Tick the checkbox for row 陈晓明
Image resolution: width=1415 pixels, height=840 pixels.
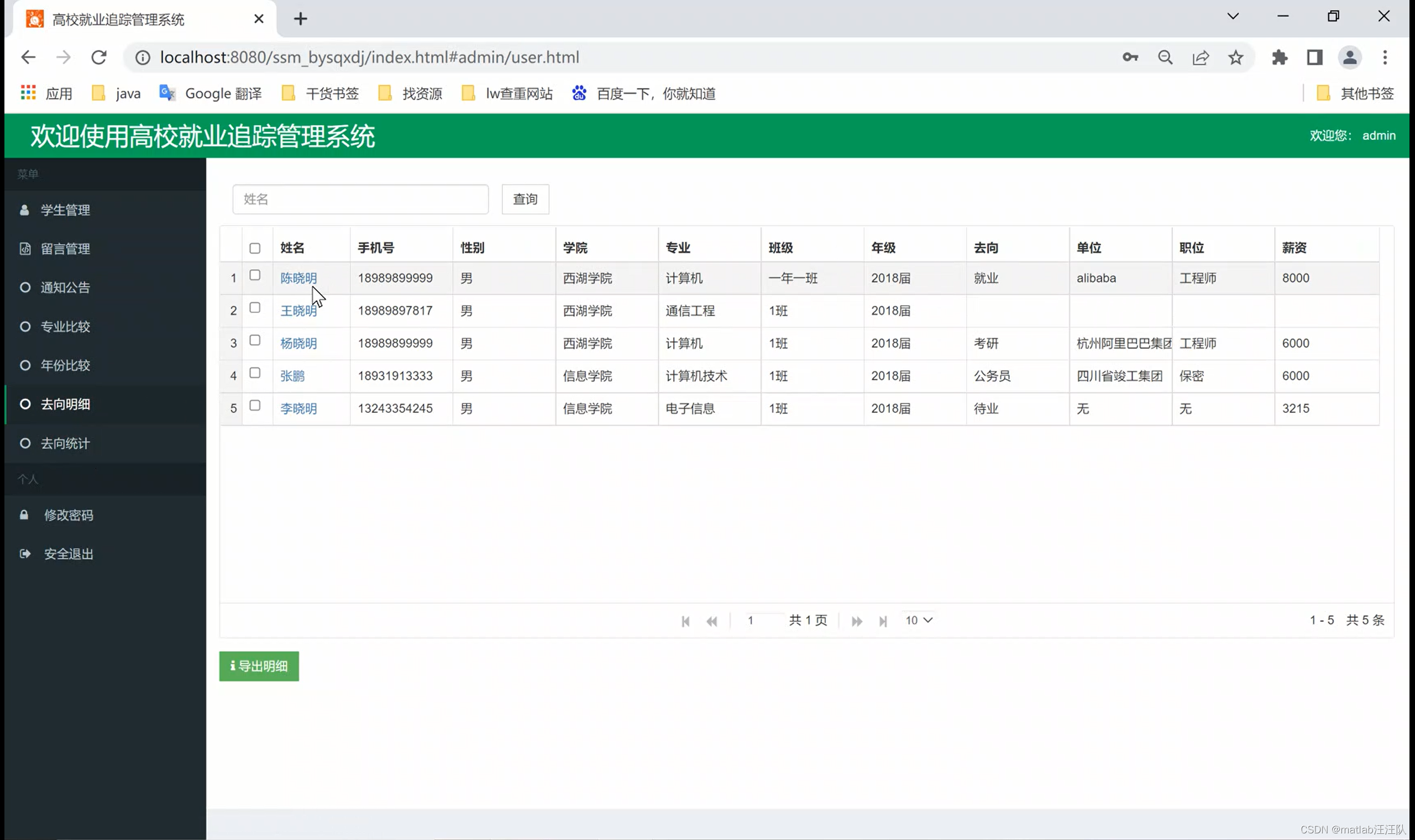255,275
